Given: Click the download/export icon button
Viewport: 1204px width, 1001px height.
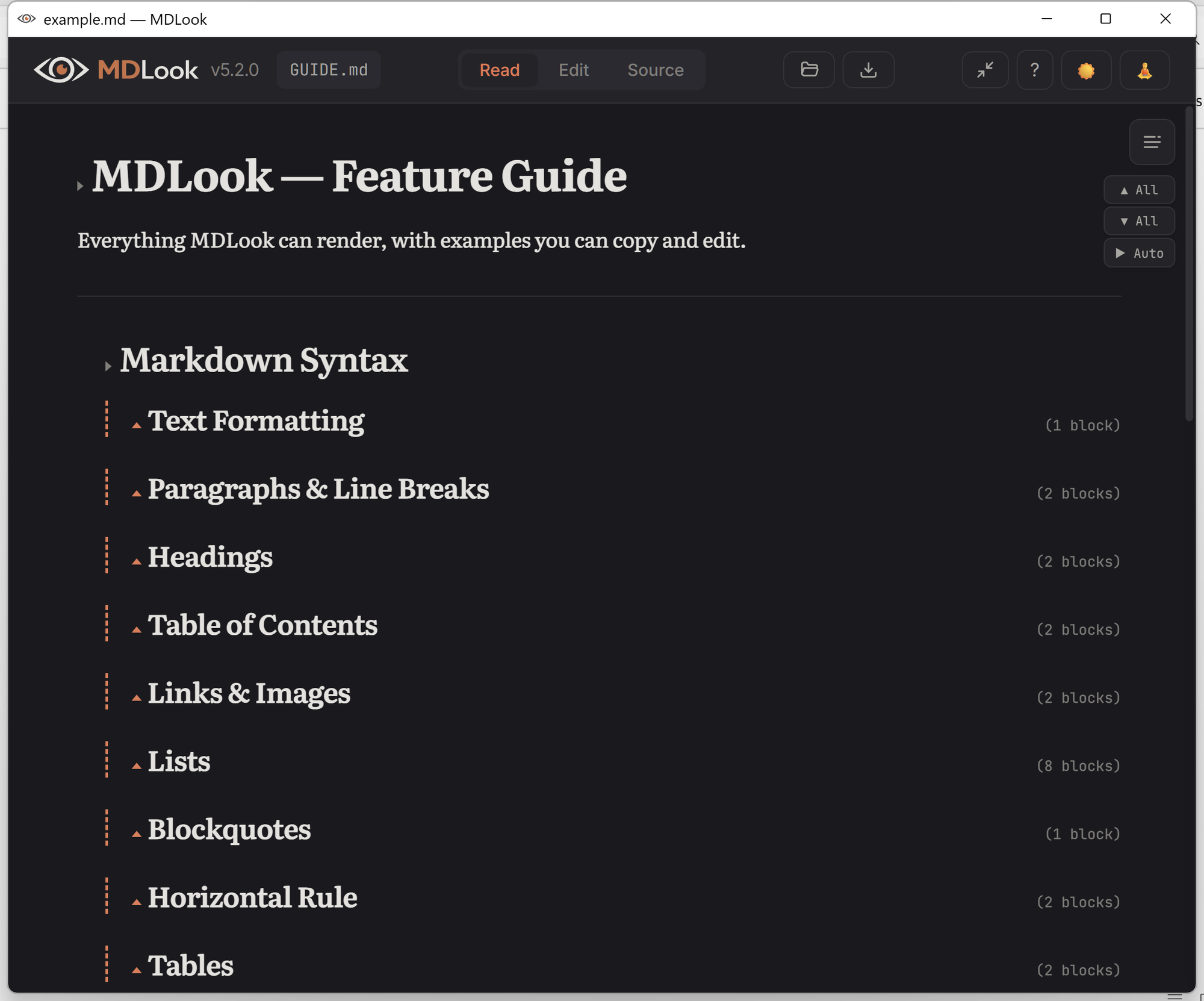Looking at the screenshot, I should click(868, 70).
